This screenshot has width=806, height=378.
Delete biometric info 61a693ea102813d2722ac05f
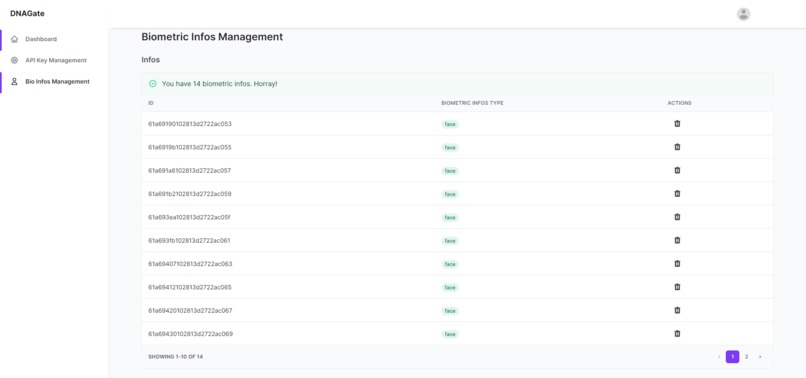677,217
